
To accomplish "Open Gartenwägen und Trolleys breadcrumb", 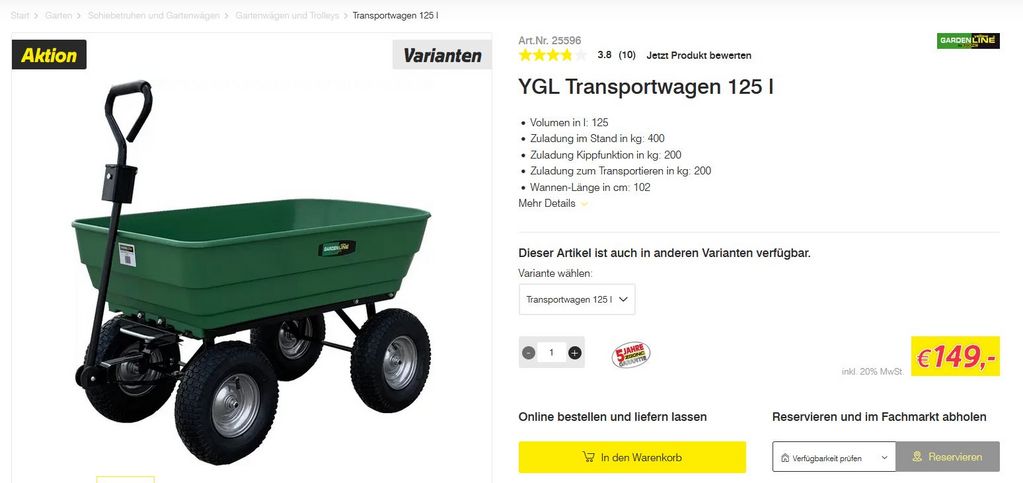I will (x=287, y=15).
